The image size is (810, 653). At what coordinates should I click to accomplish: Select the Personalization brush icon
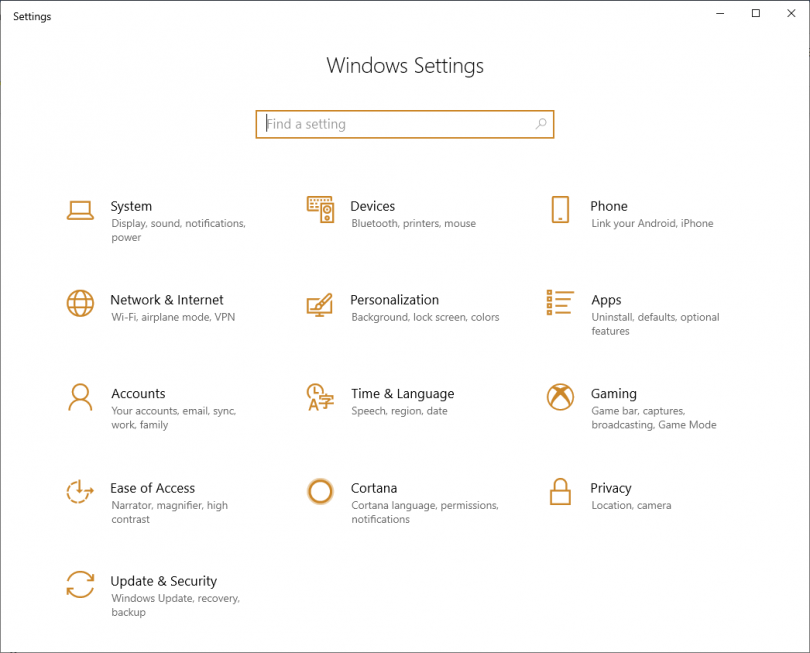pos(320,305)
